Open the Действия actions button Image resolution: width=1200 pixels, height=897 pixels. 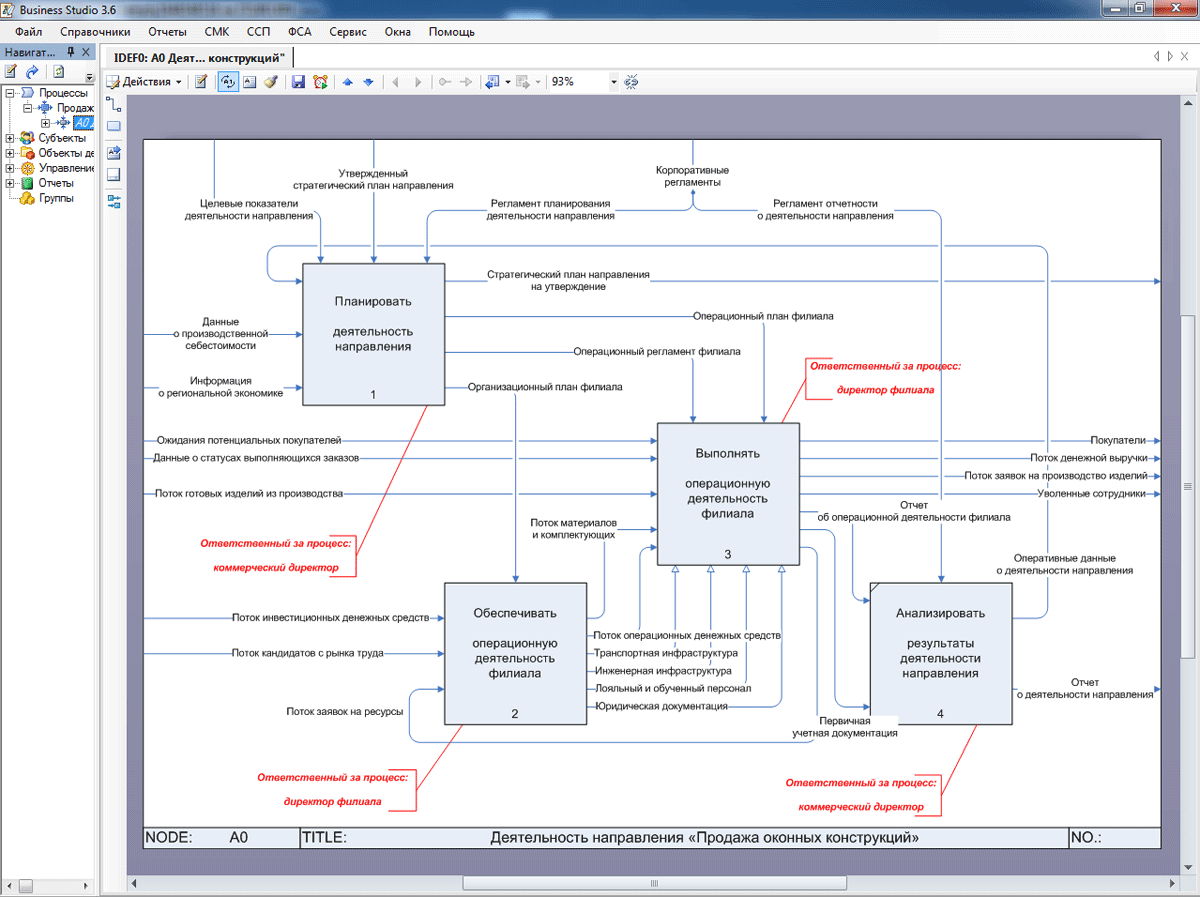click(145, 82)
